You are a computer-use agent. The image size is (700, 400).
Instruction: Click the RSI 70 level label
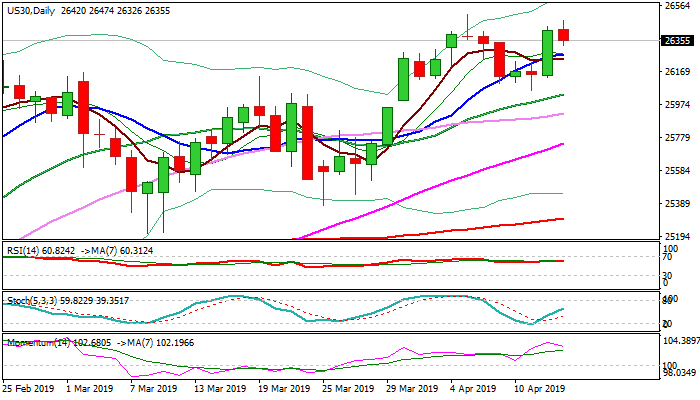pyautogui.click(x=668, y=257)
